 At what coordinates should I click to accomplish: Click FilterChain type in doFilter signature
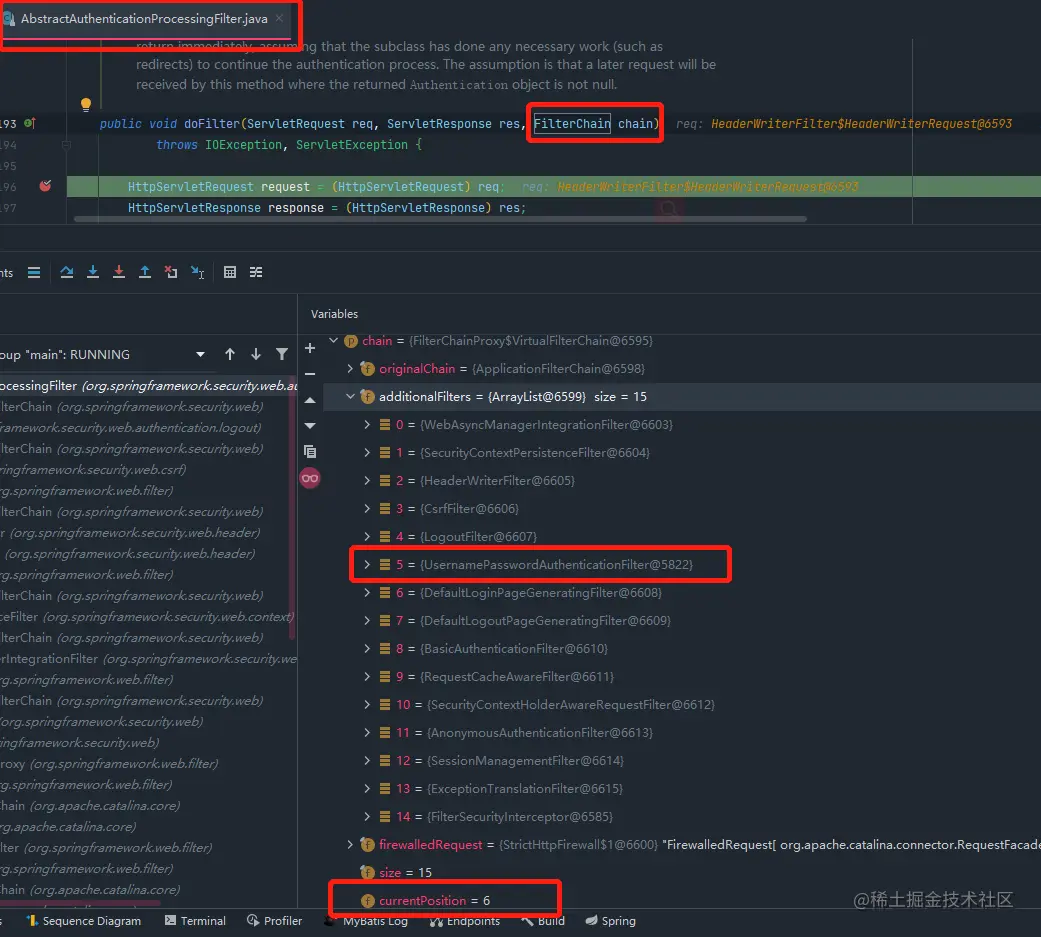point(572,124)
